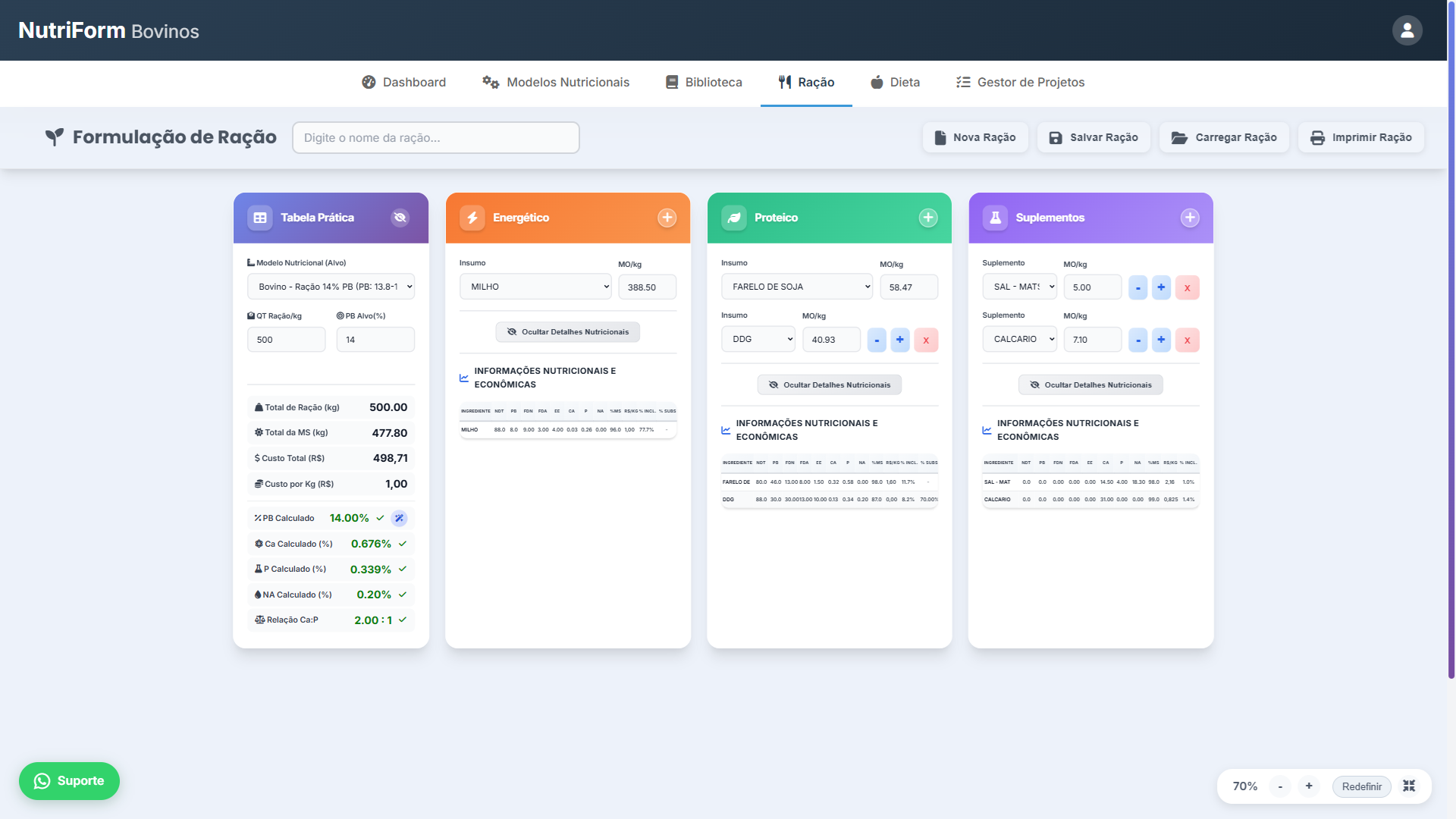Viewport: 1456px width, 819px height.
Task: Click the CALCARIO MO/kg value field
Action: point(1093,340)
